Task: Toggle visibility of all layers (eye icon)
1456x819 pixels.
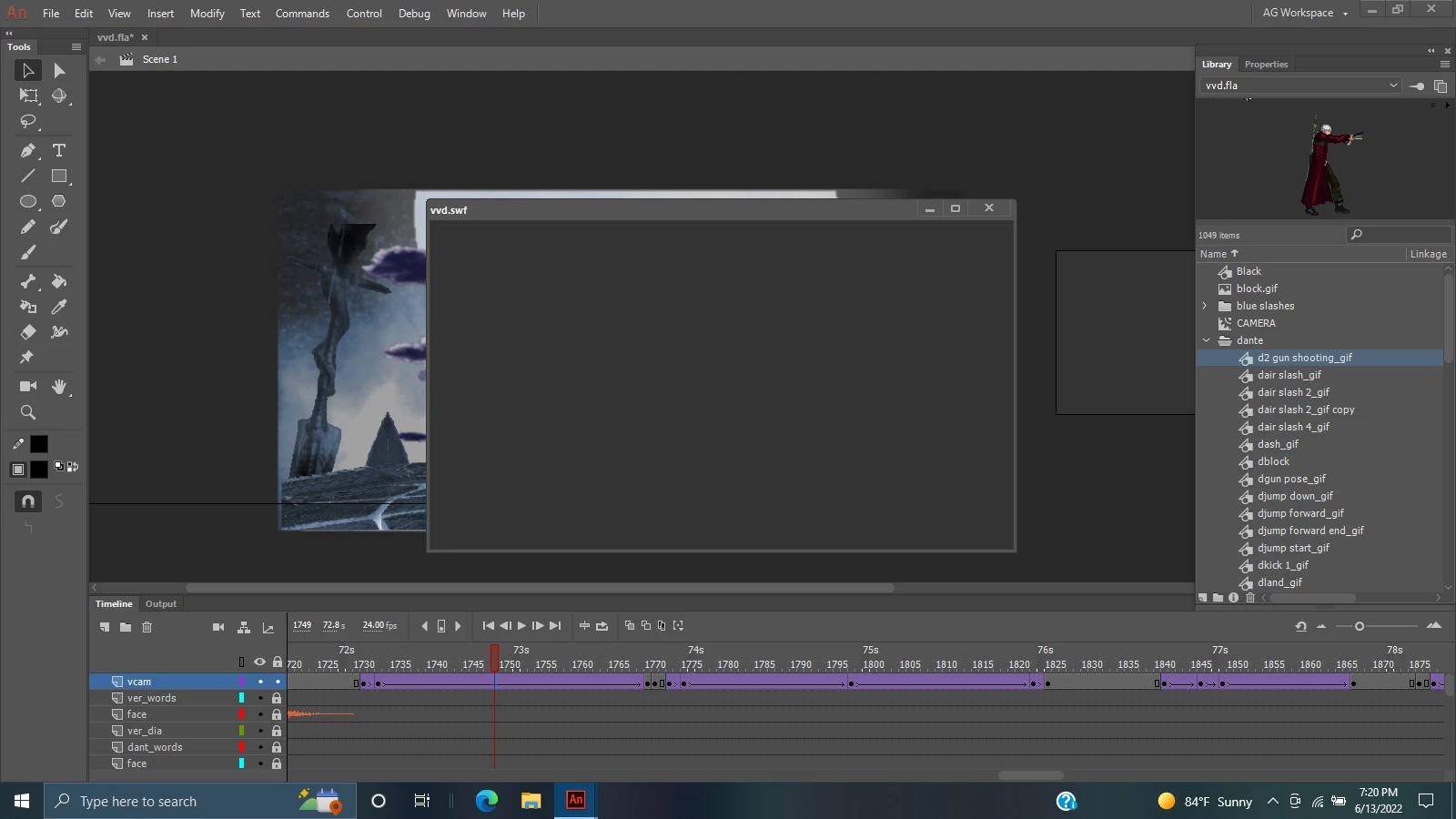Action: (x=259, y=662)
